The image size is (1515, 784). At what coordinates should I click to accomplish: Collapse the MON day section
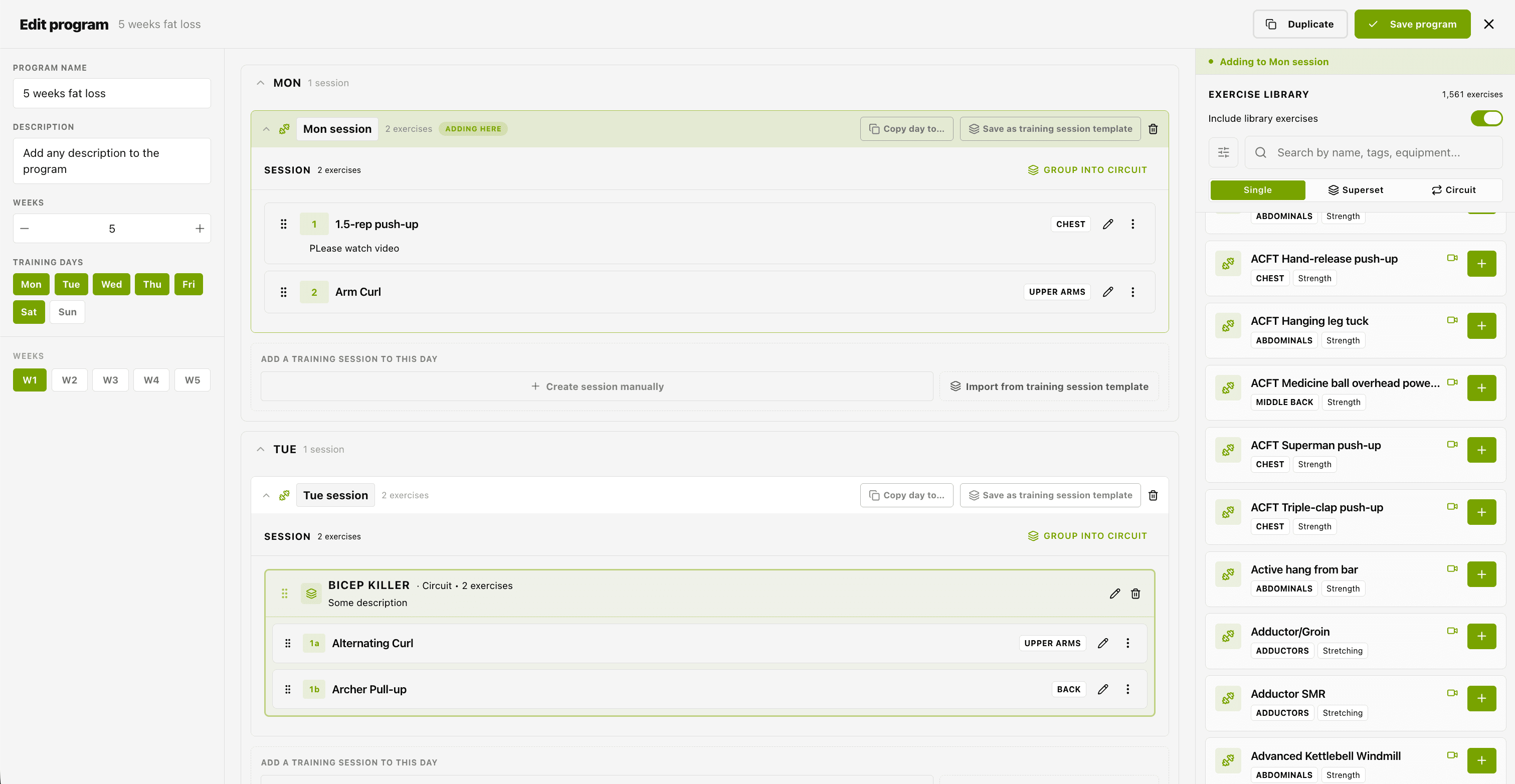[261, 83]
